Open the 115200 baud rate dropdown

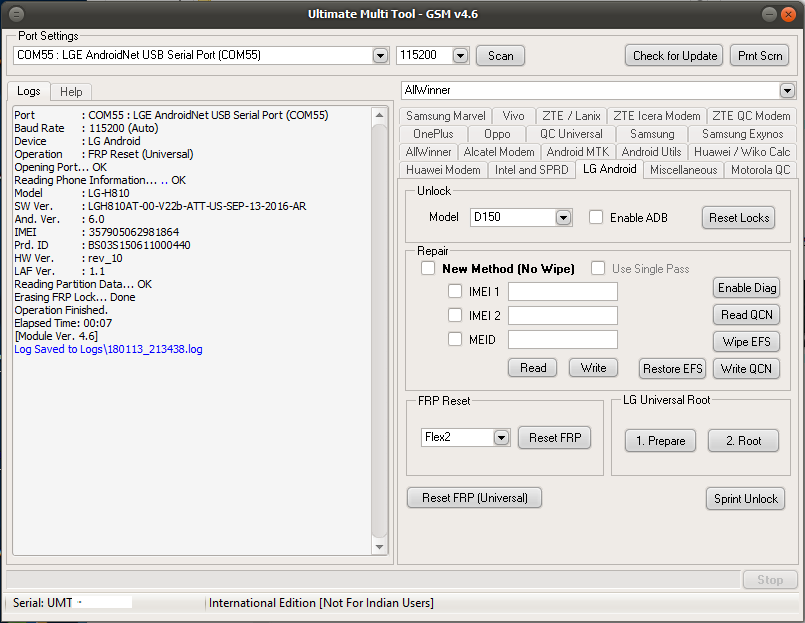[x=461, y=55]
